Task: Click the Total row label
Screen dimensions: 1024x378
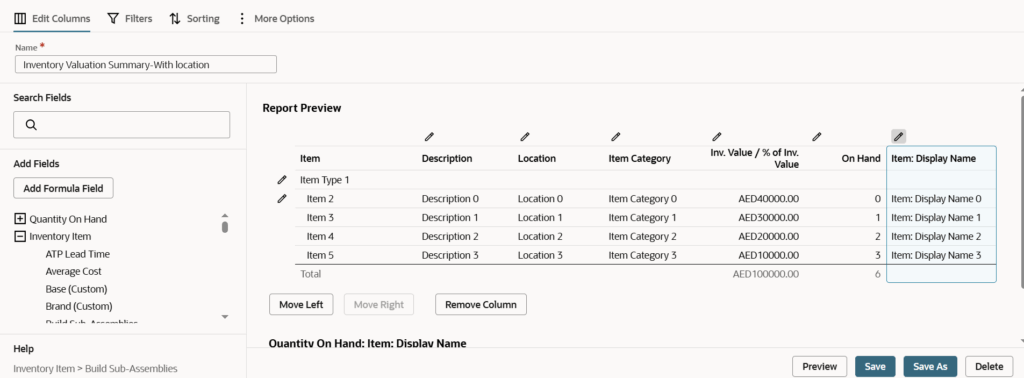Action: pos(310,274)
